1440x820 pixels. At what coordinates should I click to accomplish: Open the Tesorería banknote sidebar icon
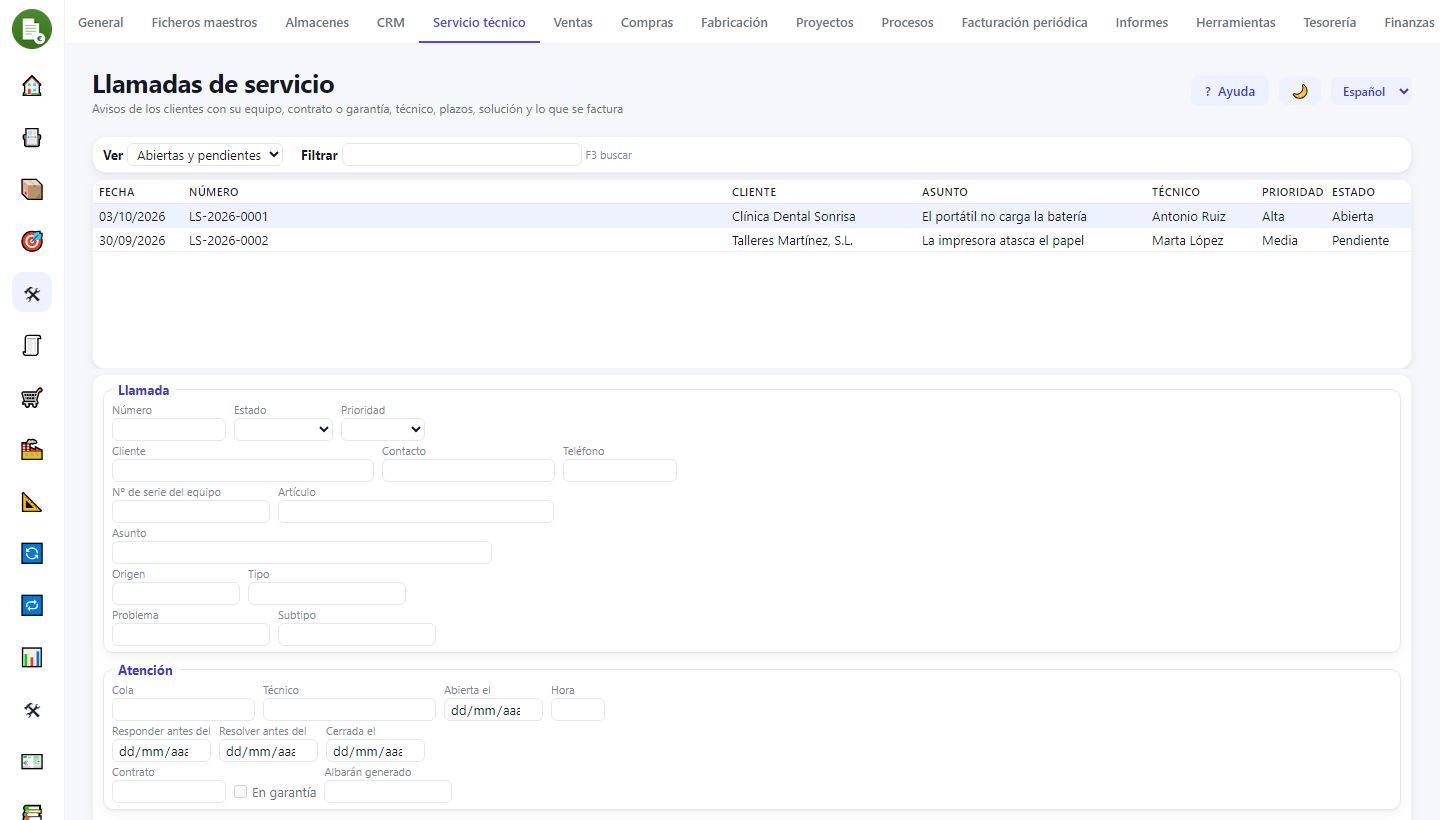click(32, 762)
